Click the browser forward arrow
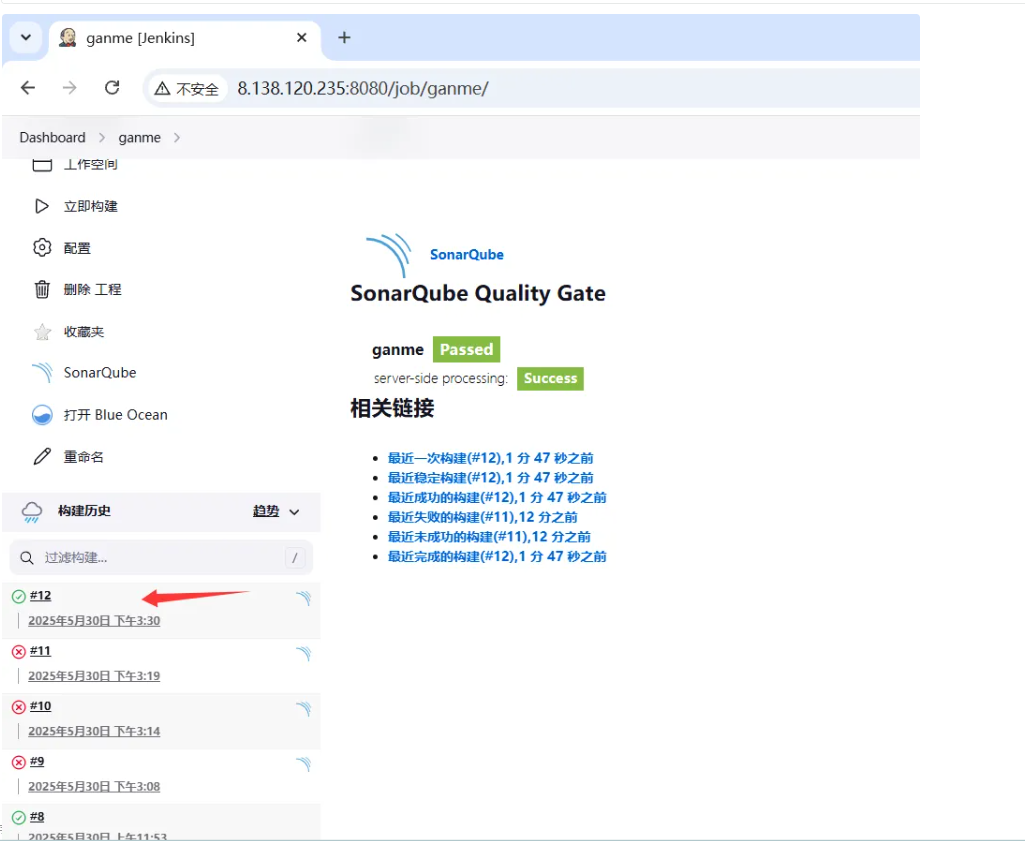The width and height of the screenshot is (1025, 841). pos(69,88)
